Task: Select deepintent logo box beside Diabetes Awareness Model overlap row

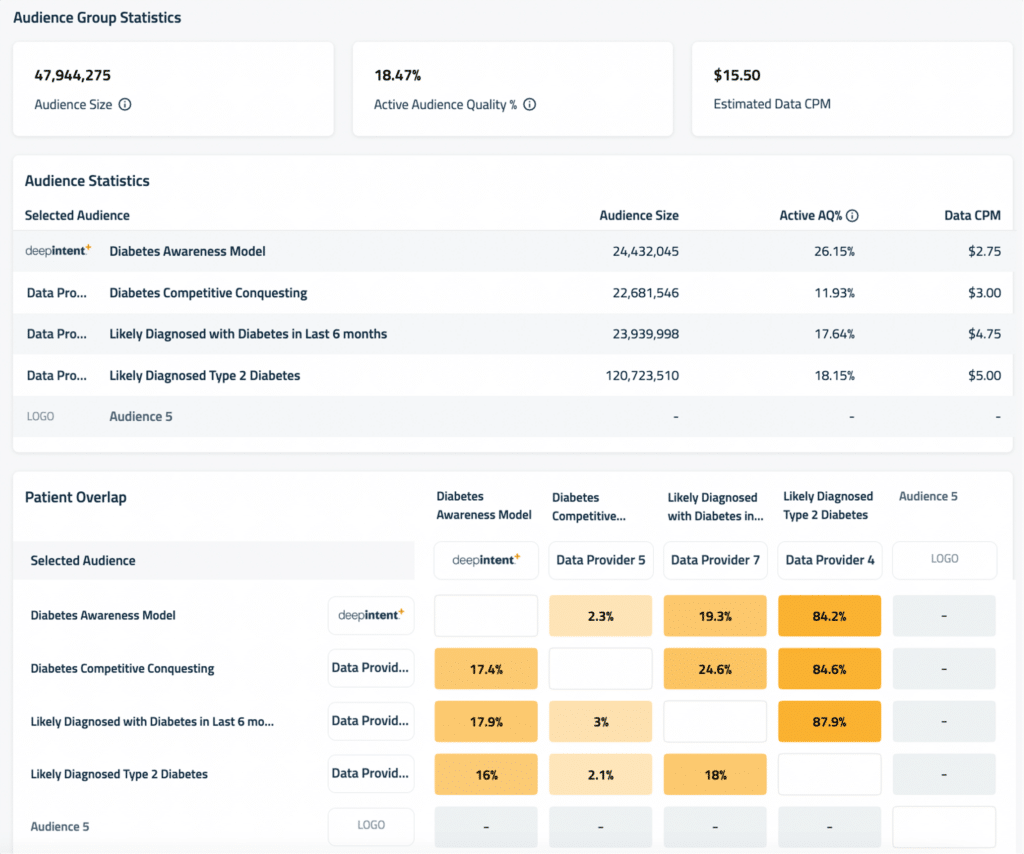Action: [x=371, y=615]
